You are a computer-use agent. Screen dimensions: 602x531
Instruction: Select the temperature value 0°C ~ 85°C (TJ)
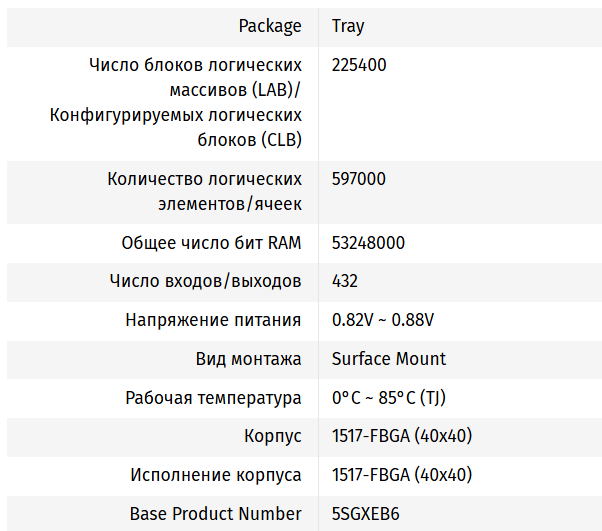pyautogui.click(x=389, y=398)
